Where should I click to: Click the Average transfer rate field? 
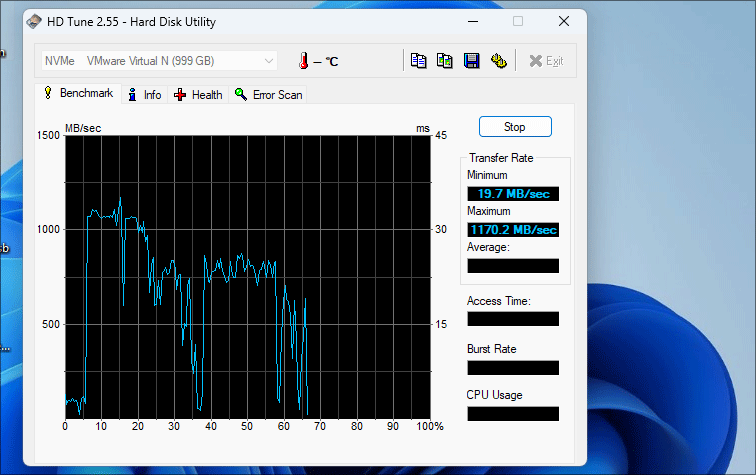click(513, 266)
